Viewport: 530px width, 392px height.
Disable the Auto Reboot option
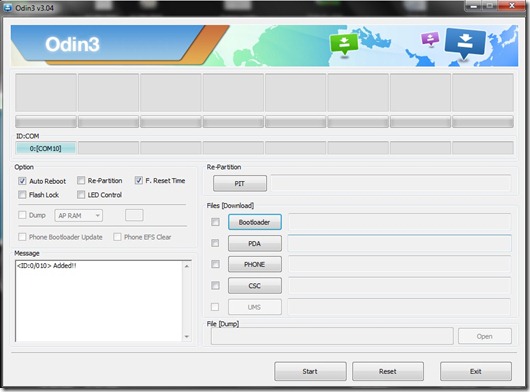(22, 181)
